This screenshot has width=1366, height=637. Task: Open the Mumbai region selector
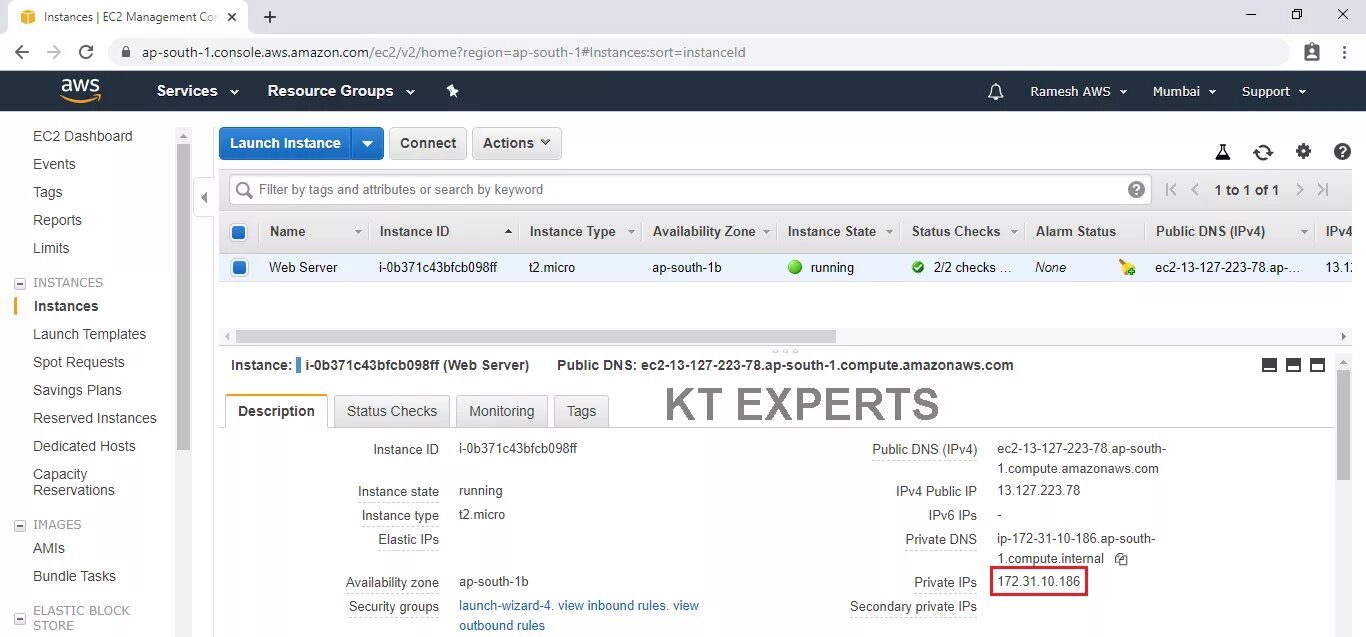point(1184,91)
